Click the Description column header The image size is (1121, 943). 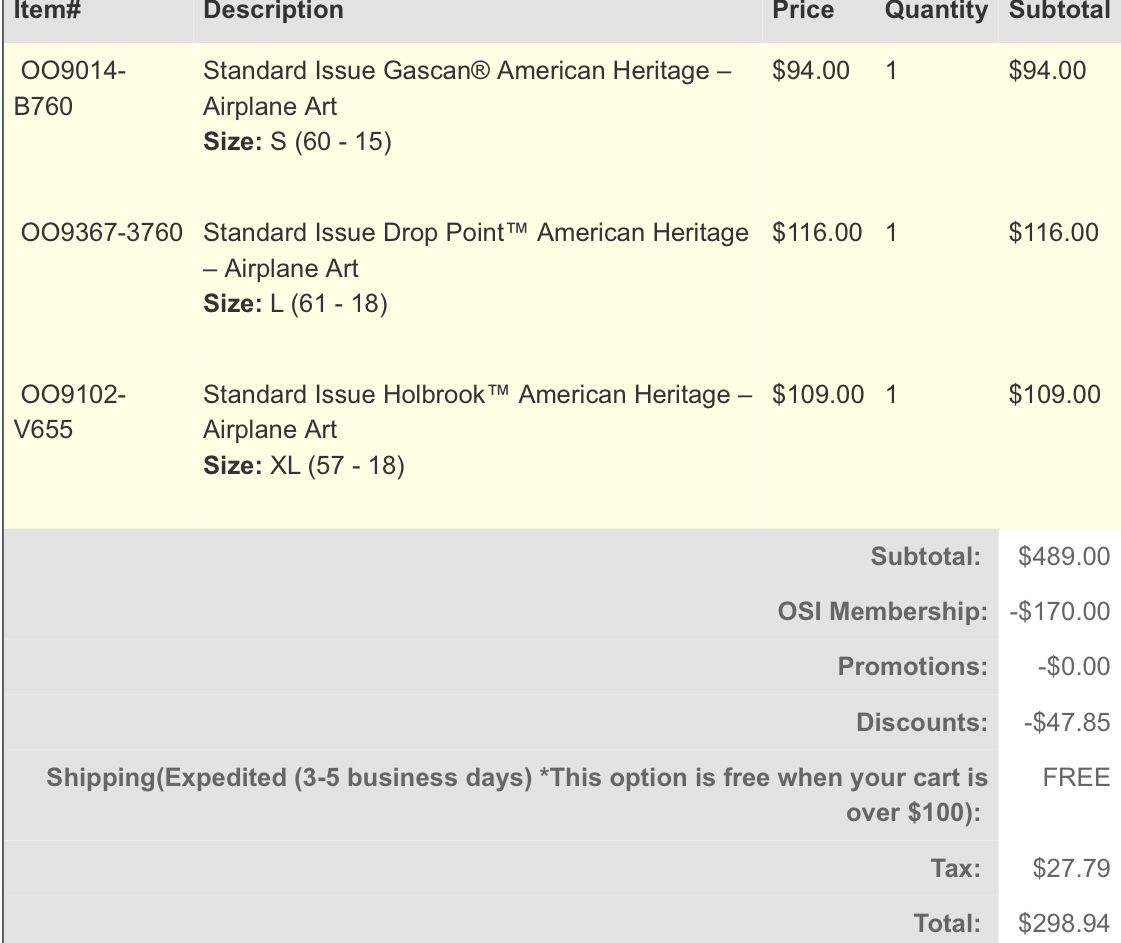[x=273, y=10]
